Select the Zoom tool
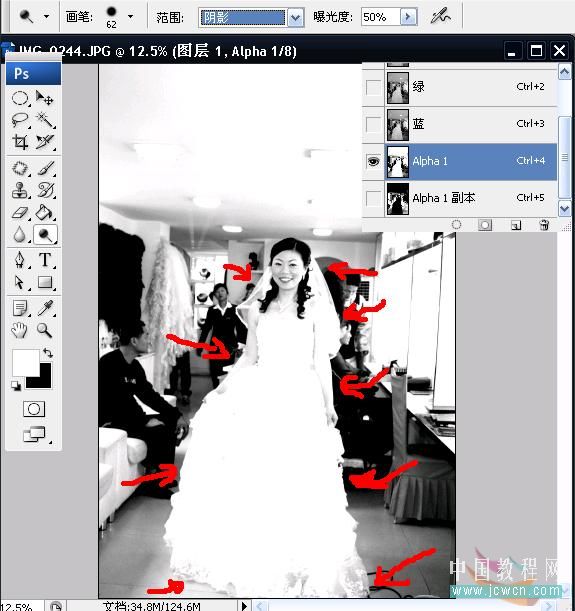 pos(44,330)
